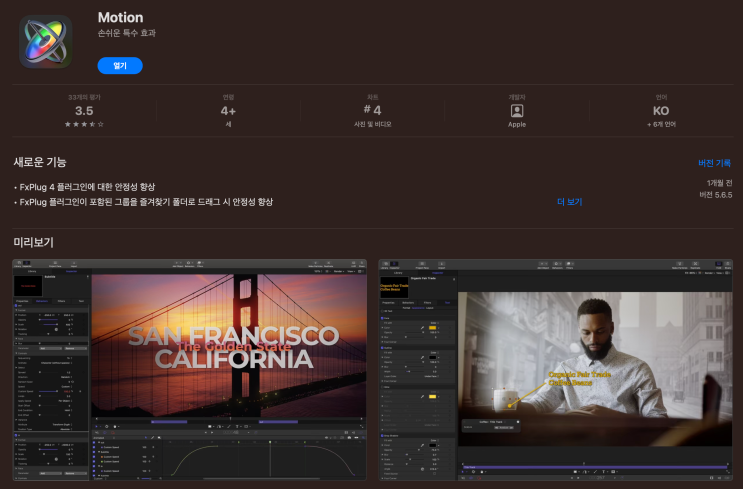Click the 4+ age rating badge
This screenshot has height=489, width=743.
(228, 111)
